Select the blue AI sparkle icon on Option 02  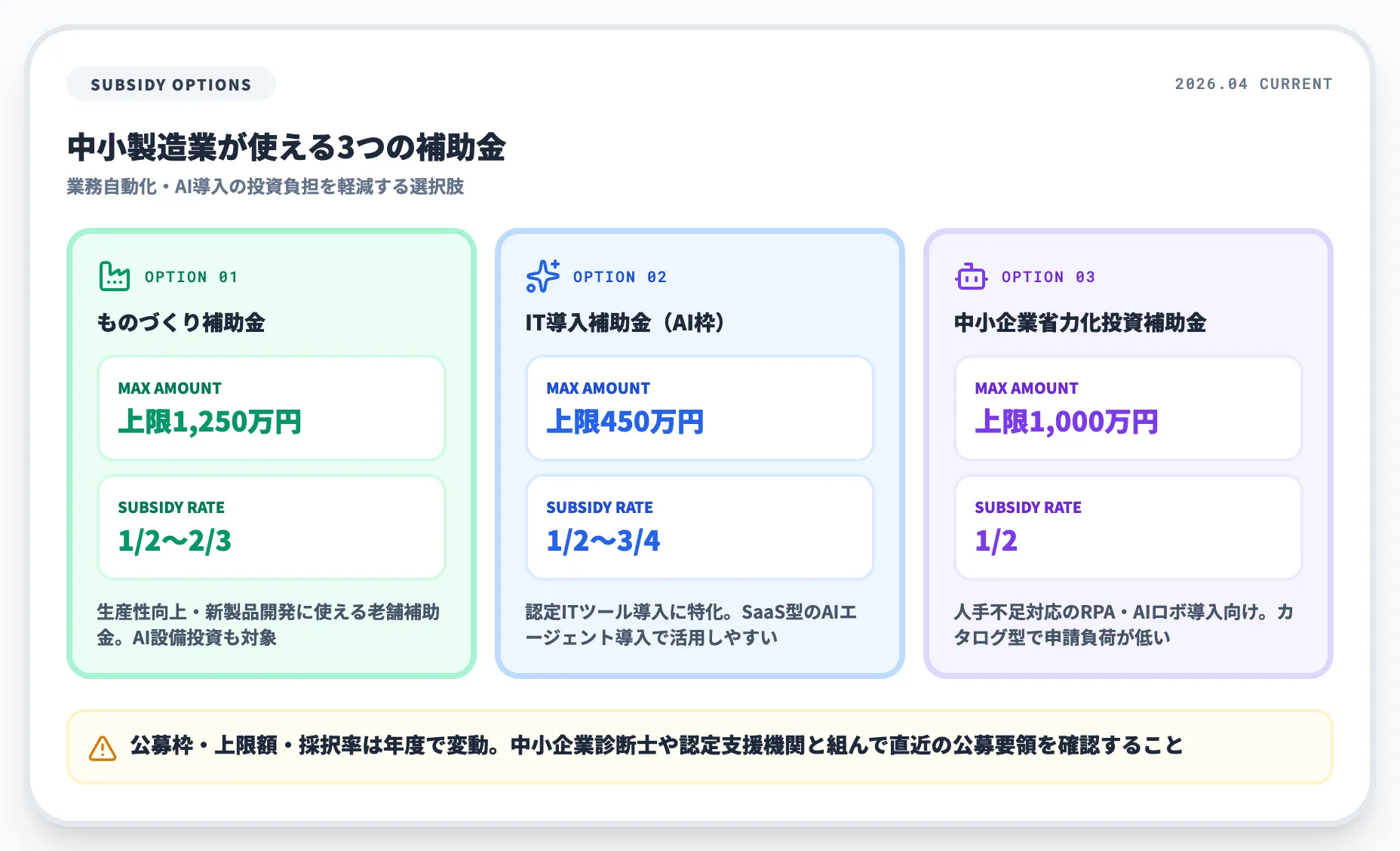(x=542, y=276)
